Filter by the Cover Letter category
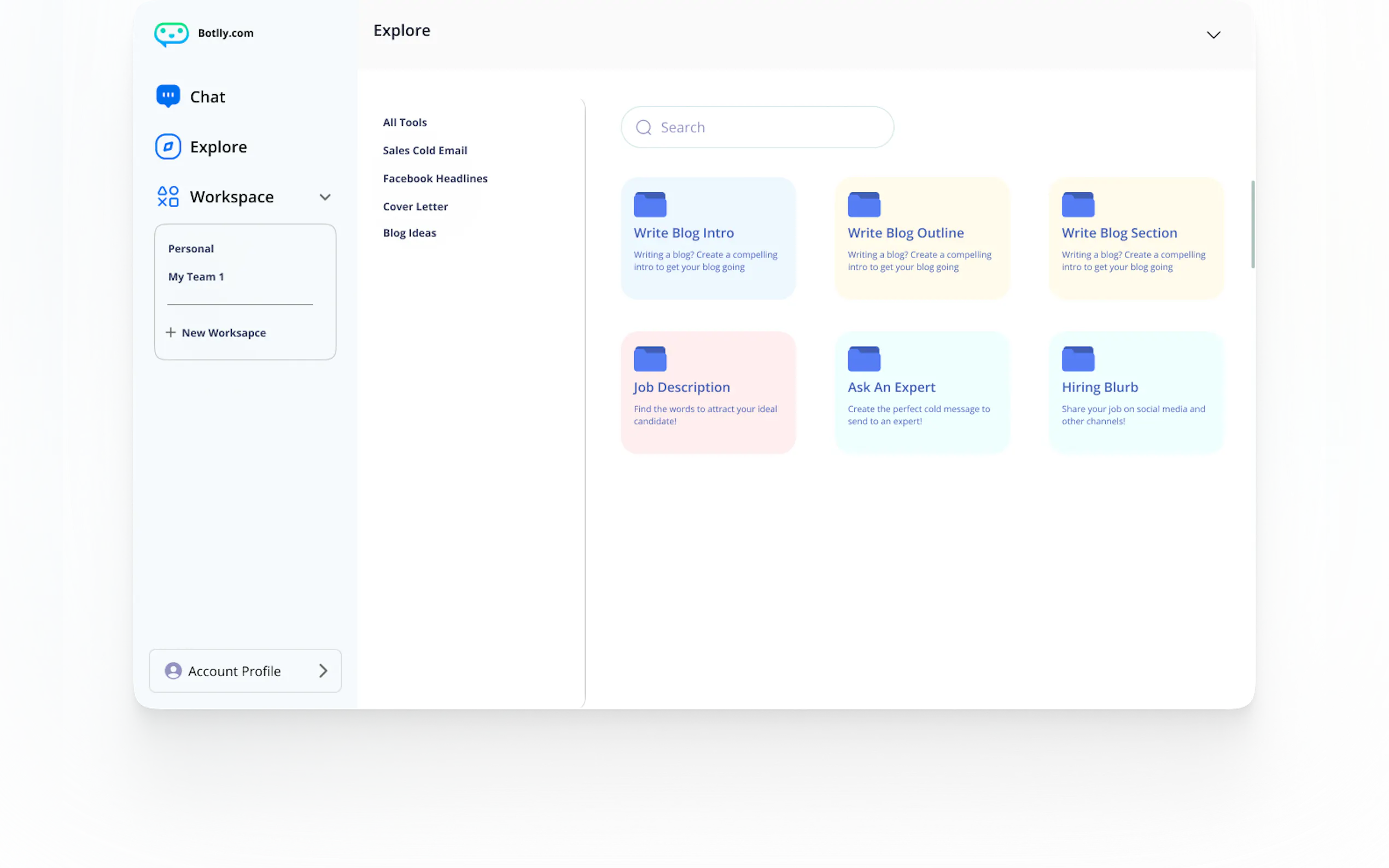1389x868 pixels. (415, 207)
